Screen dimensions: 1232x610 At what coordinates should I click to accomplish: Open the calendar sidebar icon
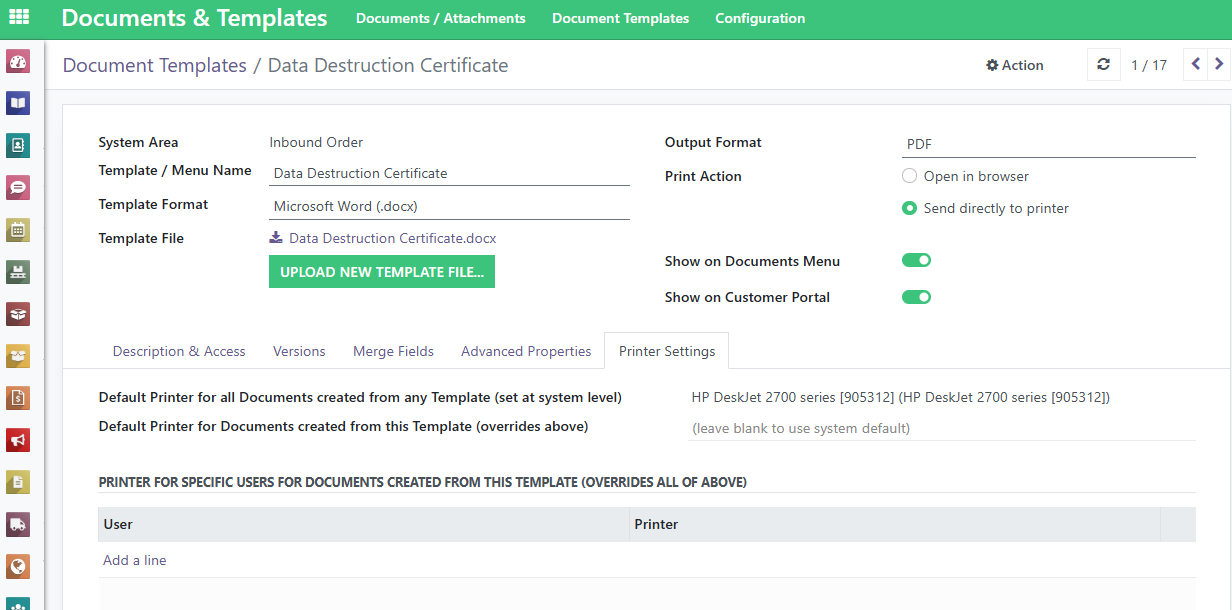point(18,230)
